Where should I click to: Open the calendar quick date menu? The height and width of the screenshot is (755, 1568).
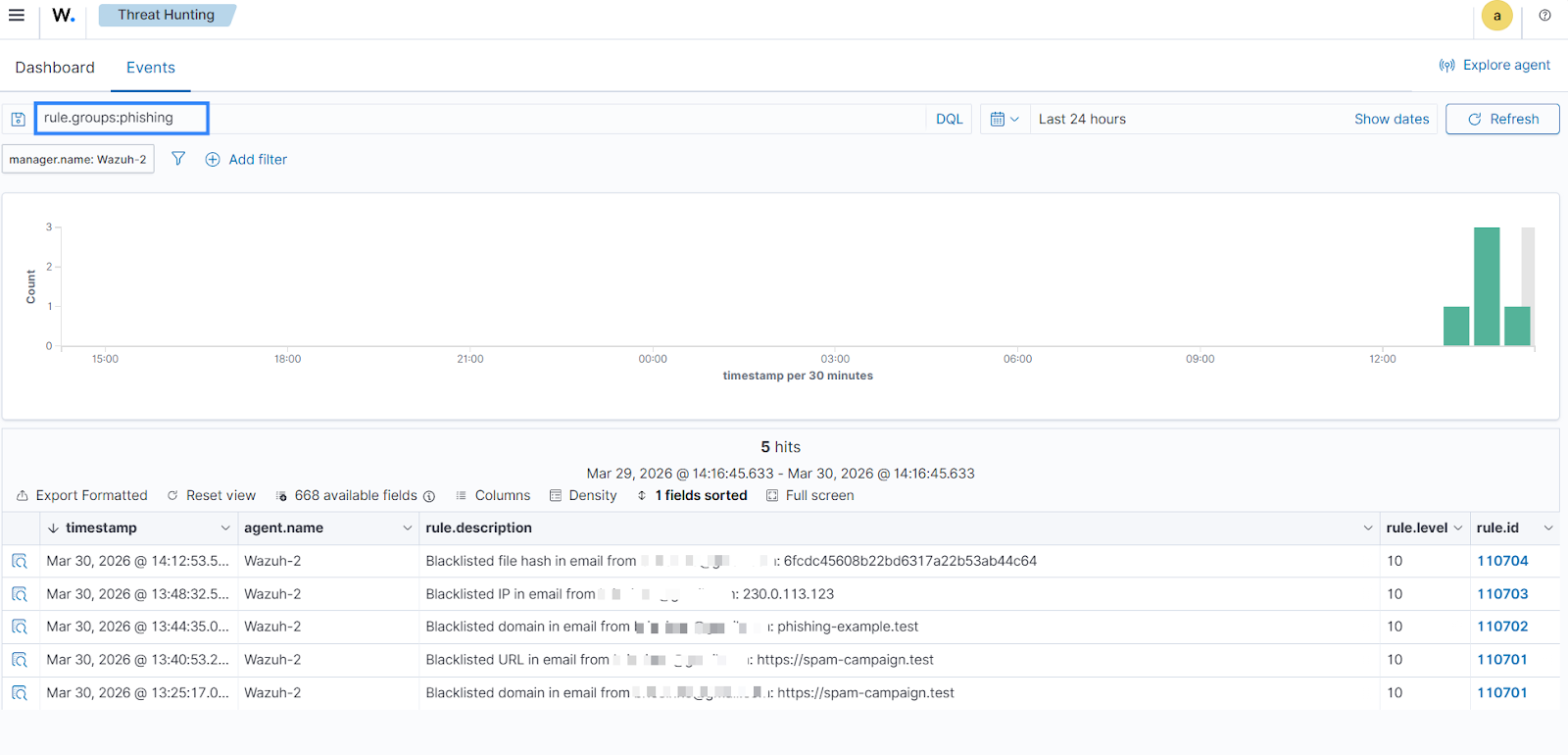(1004, 119)
